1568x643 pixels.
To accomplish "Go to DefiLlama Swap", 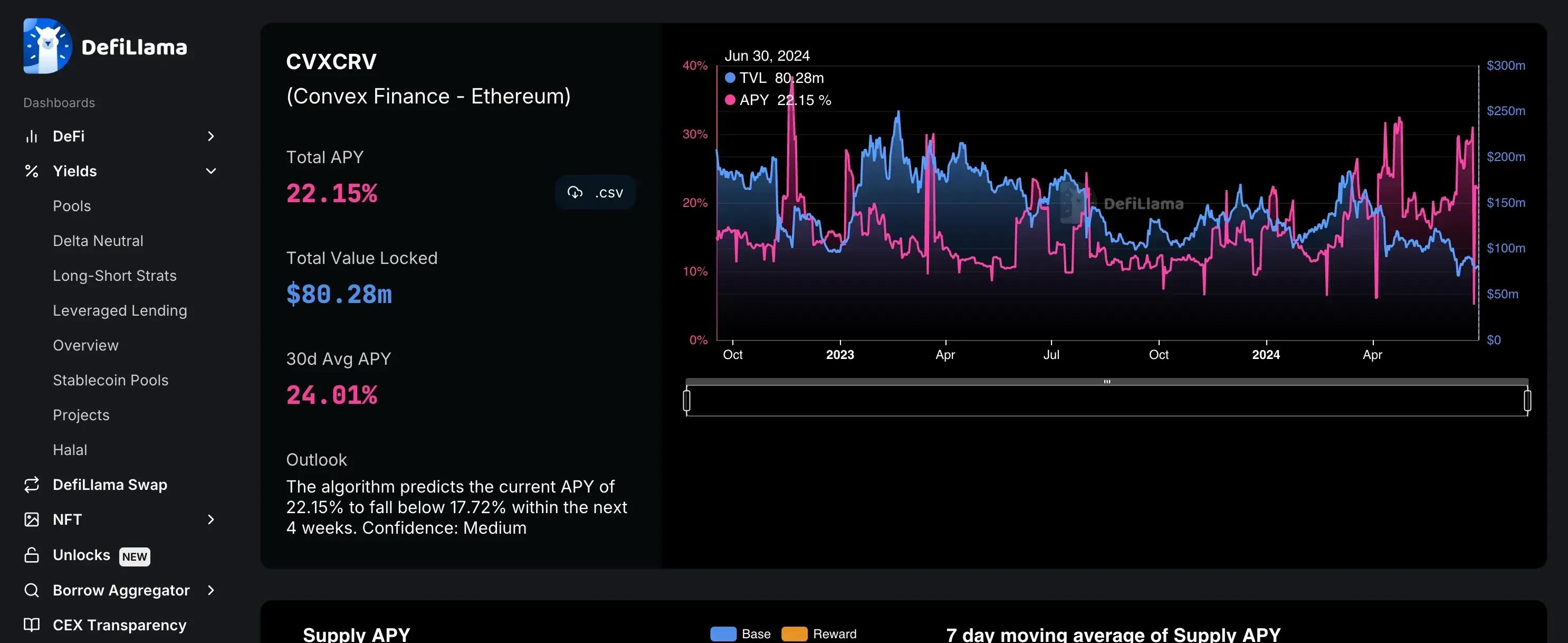I will pos(110,485).
